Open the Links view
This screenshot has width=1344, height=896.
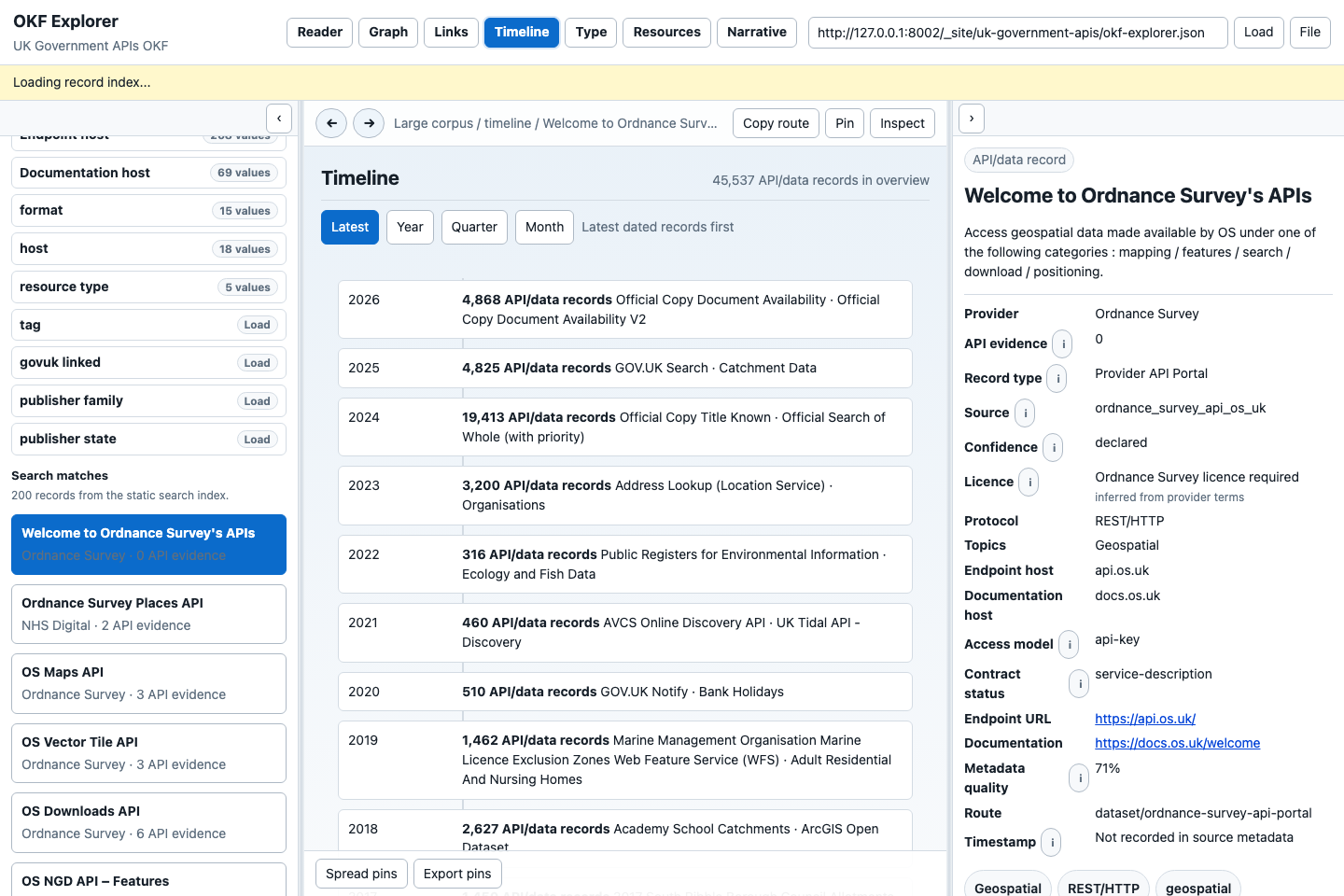451,32
